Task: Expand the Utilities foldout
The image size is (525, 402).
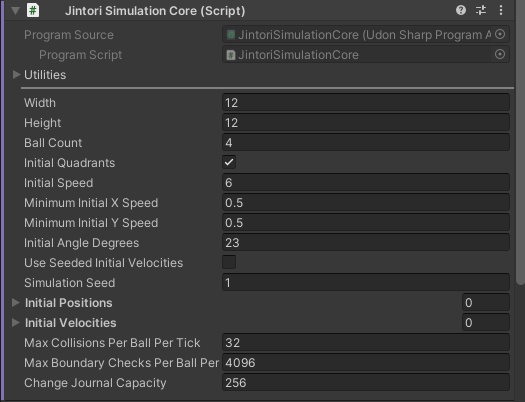Action: 16,75
